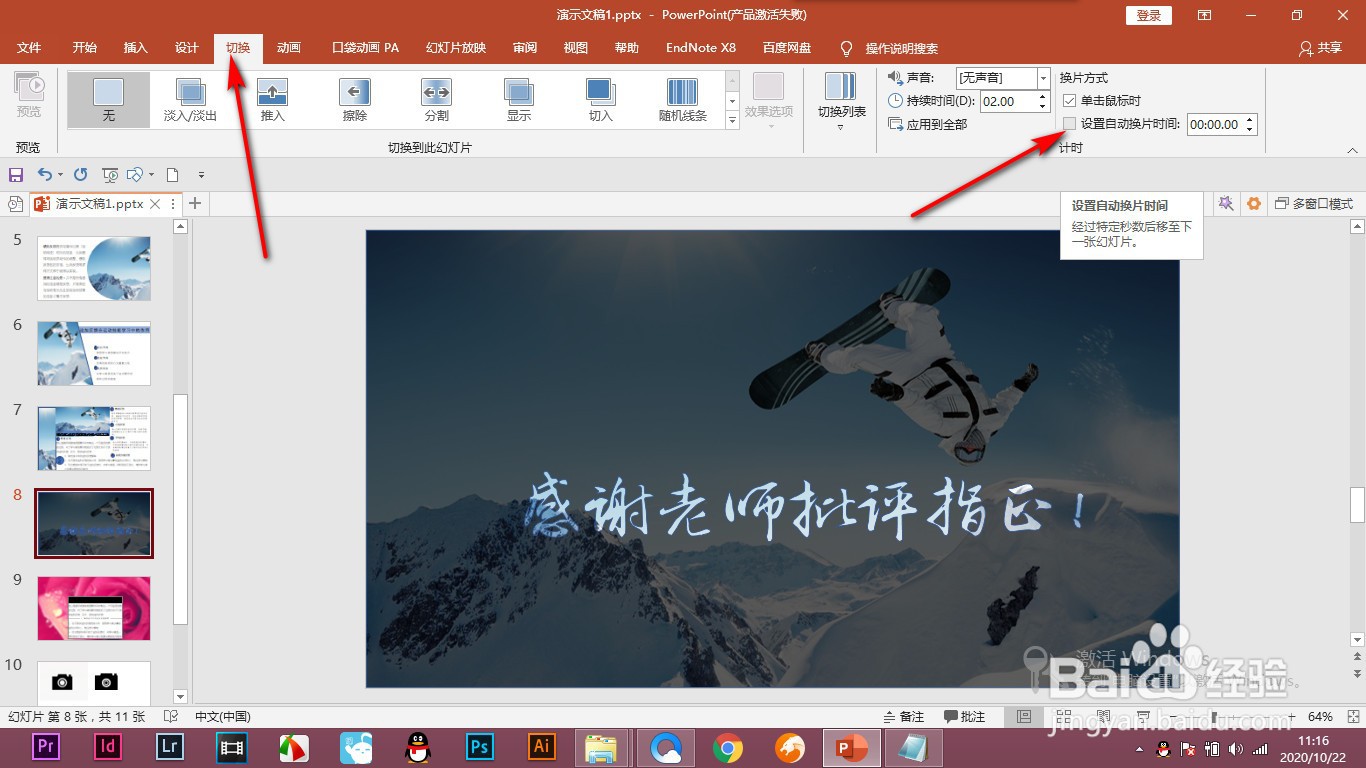Toggle 备注 notes pane button
The width and height of the screenshot is (1366, 768).
pos(904,716)
